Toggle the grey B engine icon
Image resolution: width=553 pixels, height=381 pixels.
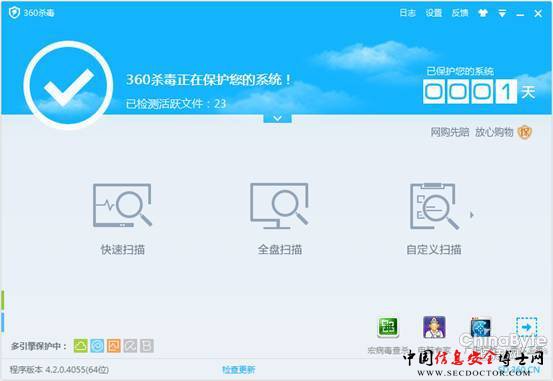[147, 346]
